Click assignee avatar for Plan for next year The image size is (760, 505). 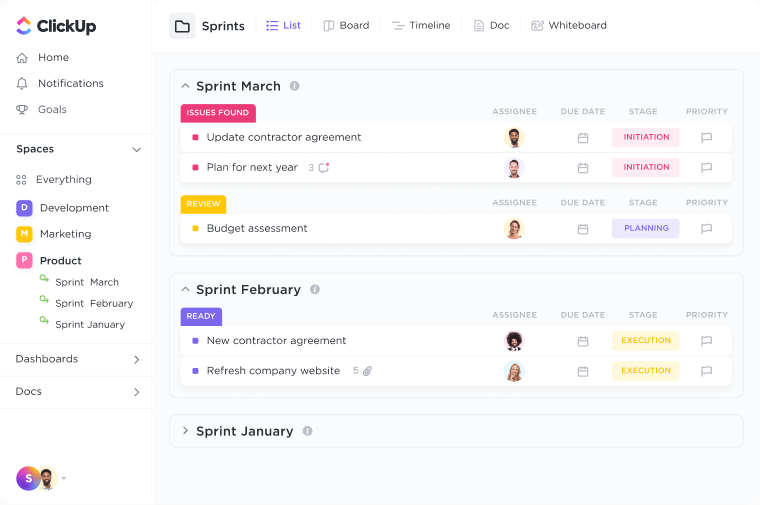pos(514,168)
